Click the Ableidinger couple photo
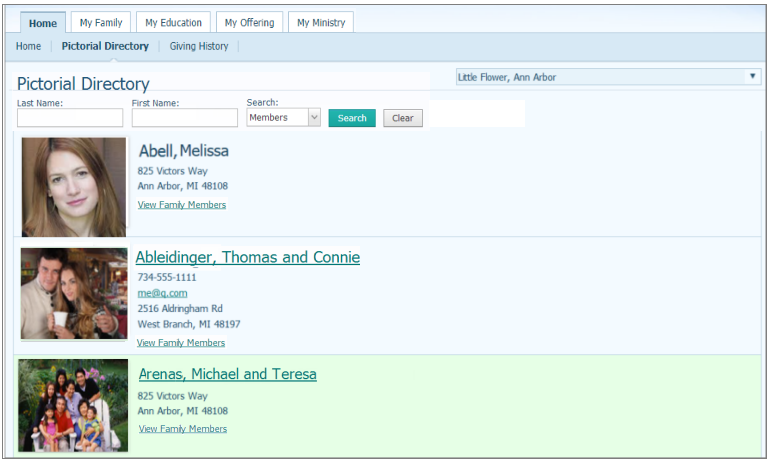The image size is (772, 464). tap(74, 294)
